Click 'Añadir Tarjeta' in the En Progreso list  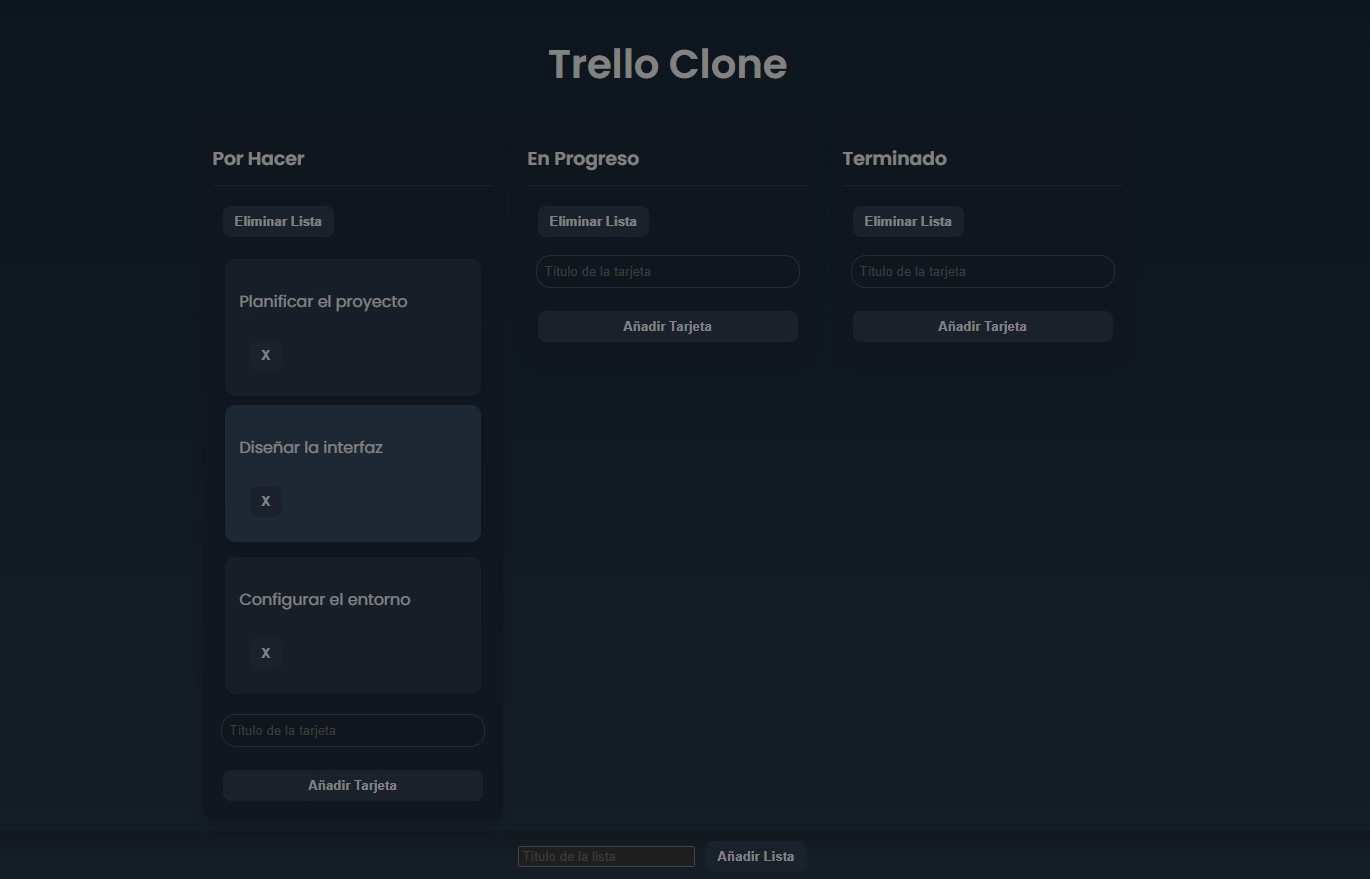(x=667, y=326)
